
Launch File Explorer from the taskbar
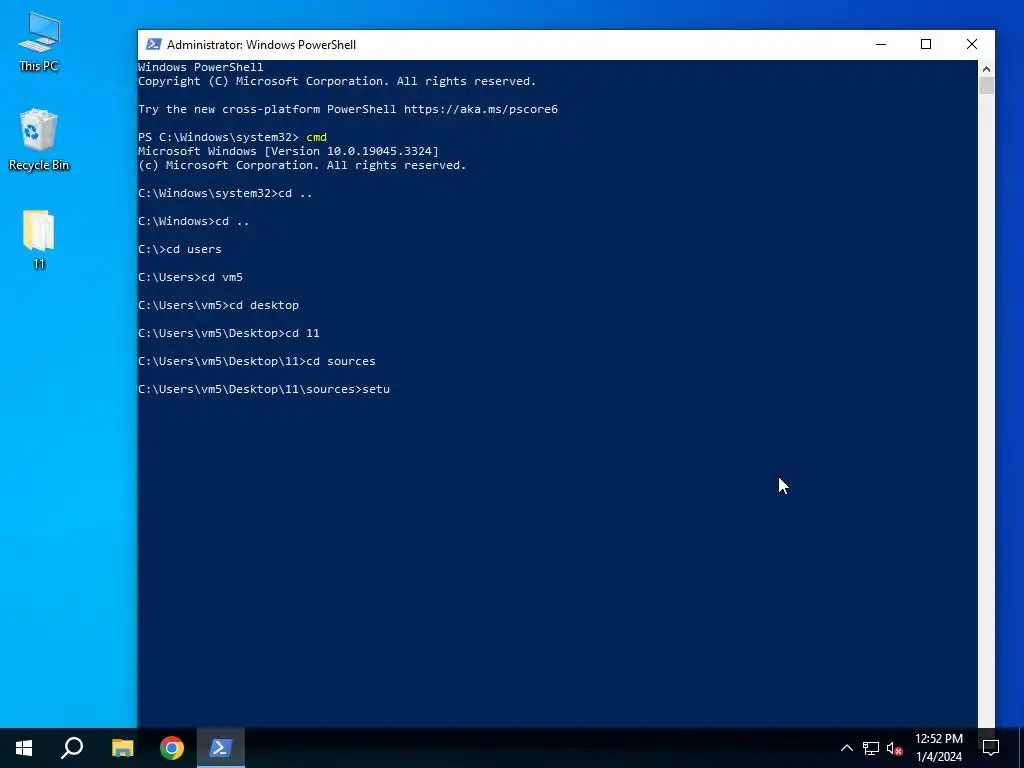tap(122, 748)
